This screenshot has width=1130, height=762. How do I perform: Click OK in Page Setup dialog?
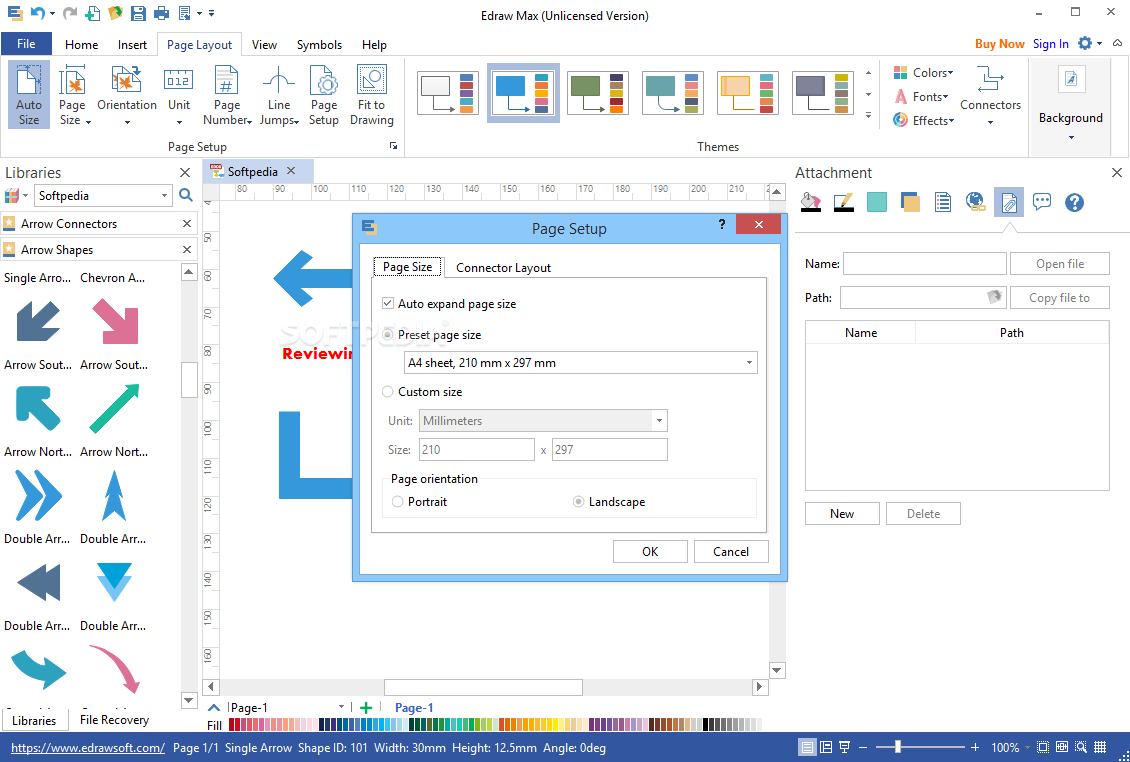tap(650, 551)
